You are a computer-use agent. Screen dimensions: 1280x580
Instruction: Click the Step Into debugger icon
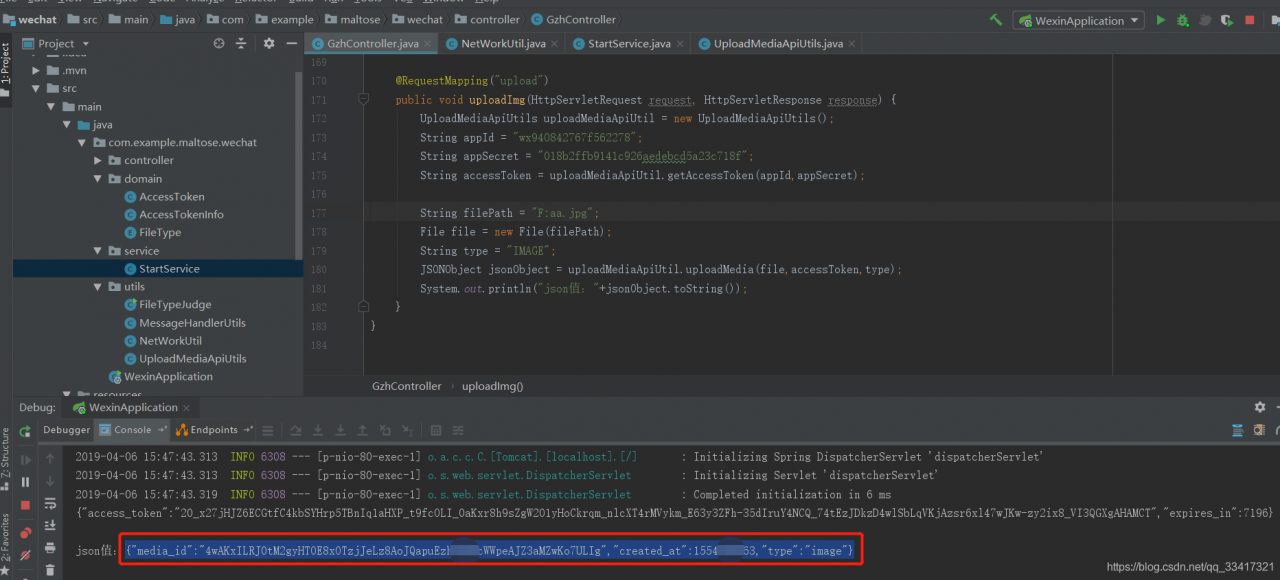click(318, 430)
